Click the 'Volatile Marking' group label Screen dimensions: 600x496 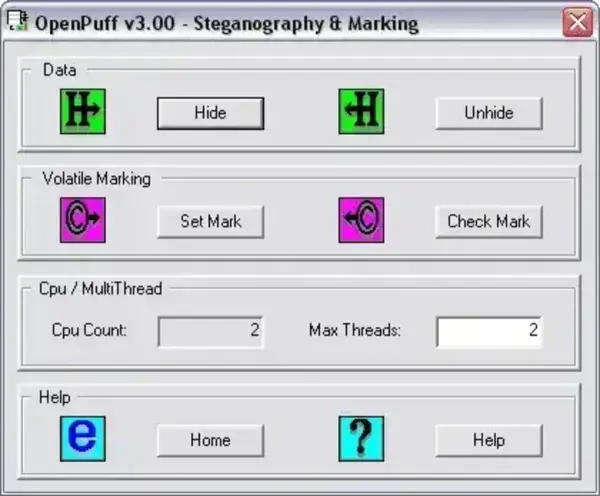tap(96, 179)
